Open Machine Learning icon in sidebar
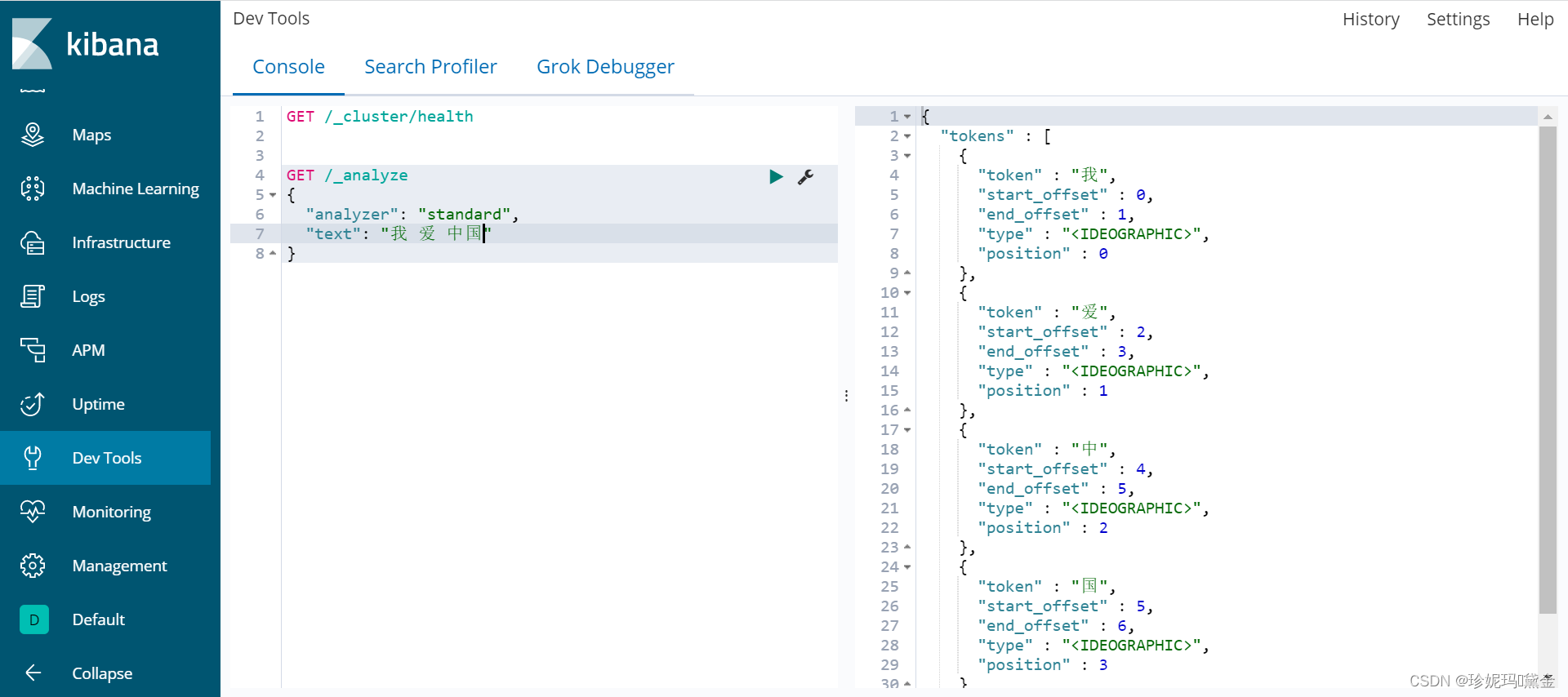1568x697 pixels. [33, 189]
